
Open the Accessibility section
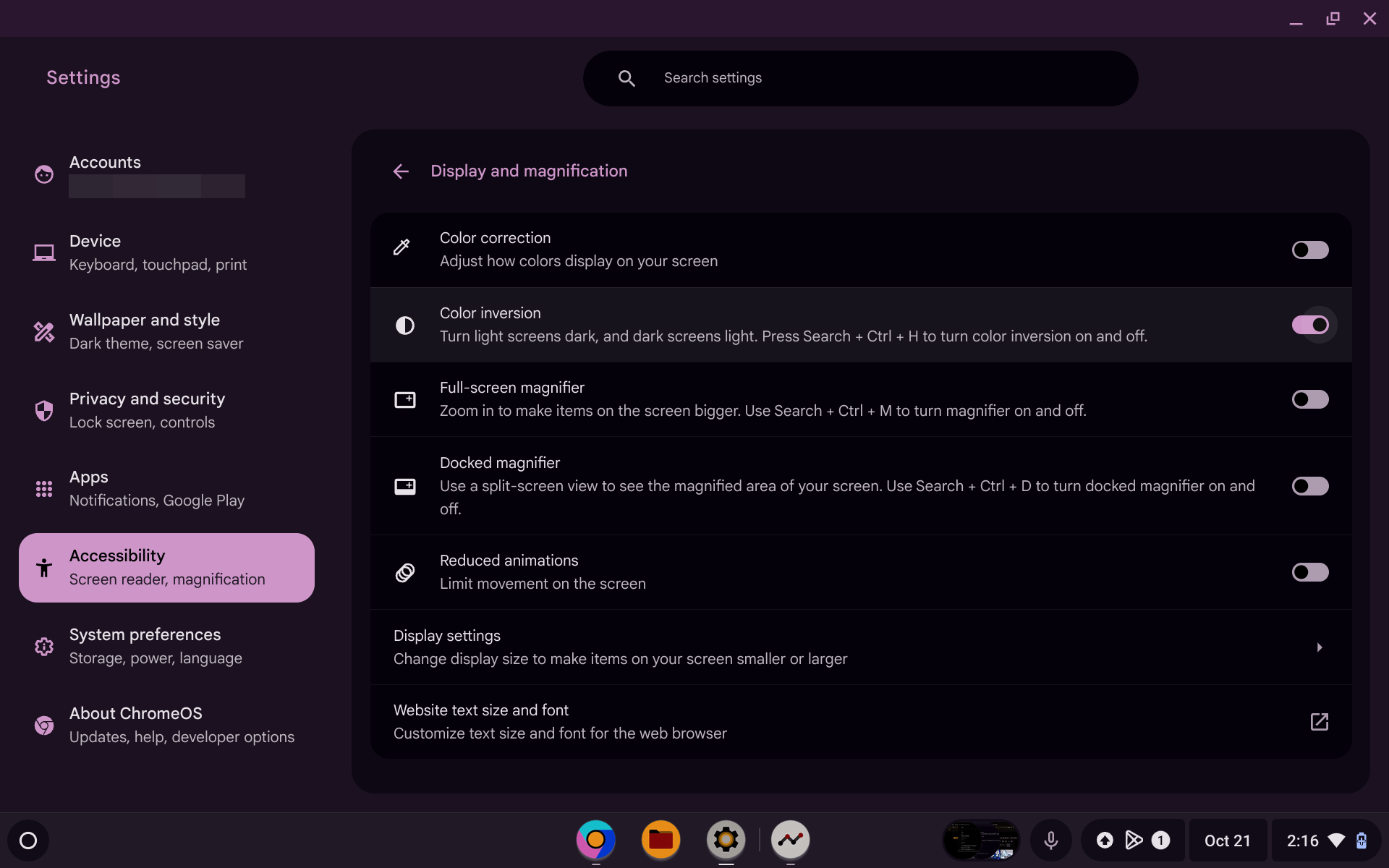[x=166, y=567]
